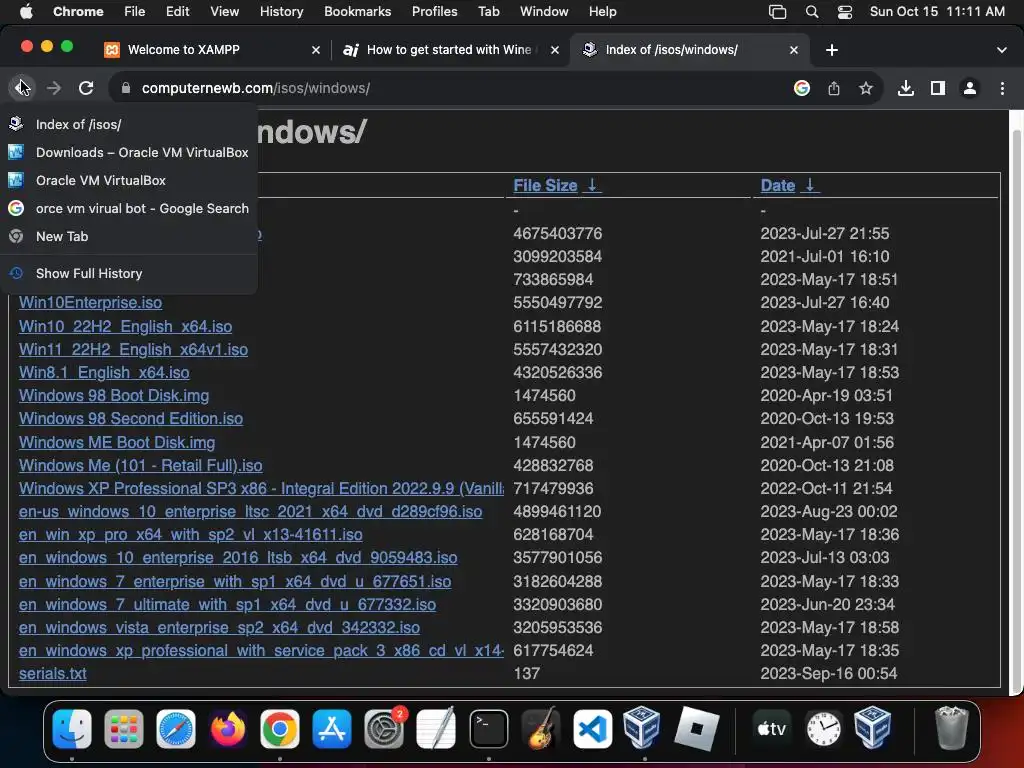Screen dimensions: 1024x768
Task: Click the forward navigation arrow
Action: [54, 88]
